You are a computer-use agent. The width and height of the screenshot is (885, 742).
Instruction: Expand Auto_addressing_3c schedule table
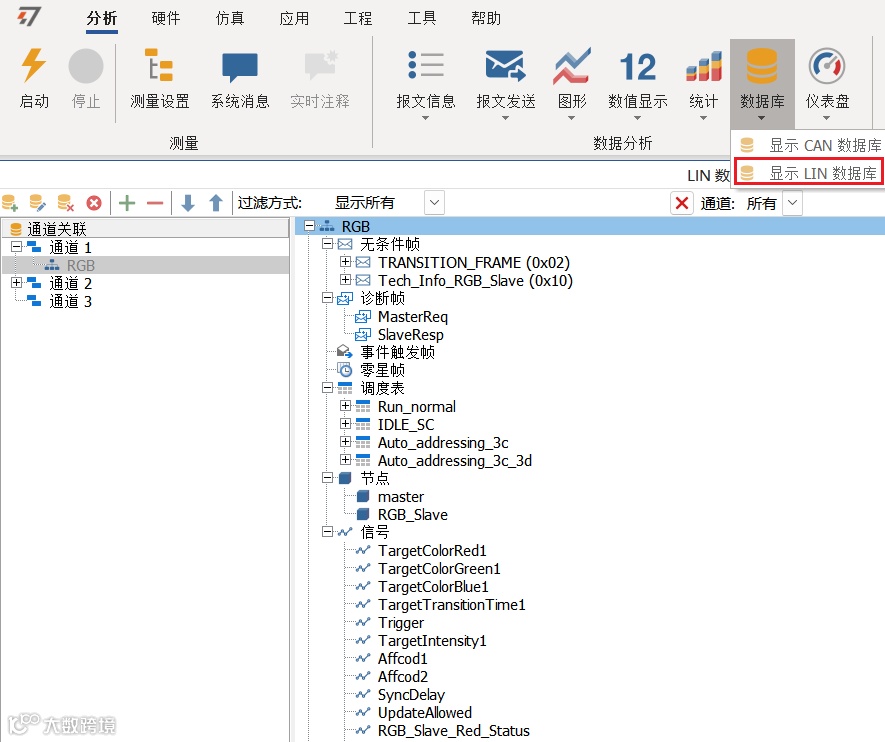(345, 442)
